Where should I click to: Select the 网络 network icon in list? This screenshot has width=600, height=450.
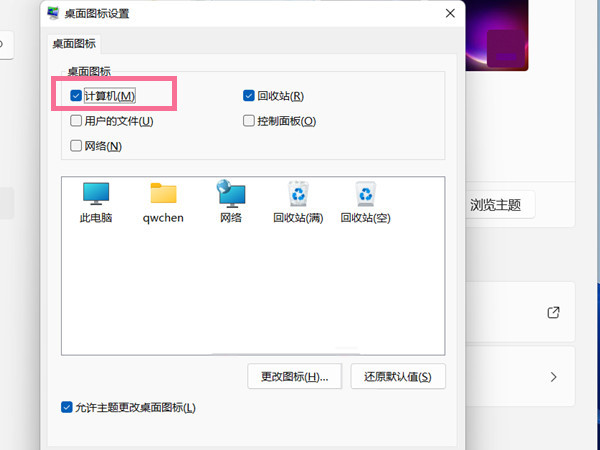pos(230,200)
